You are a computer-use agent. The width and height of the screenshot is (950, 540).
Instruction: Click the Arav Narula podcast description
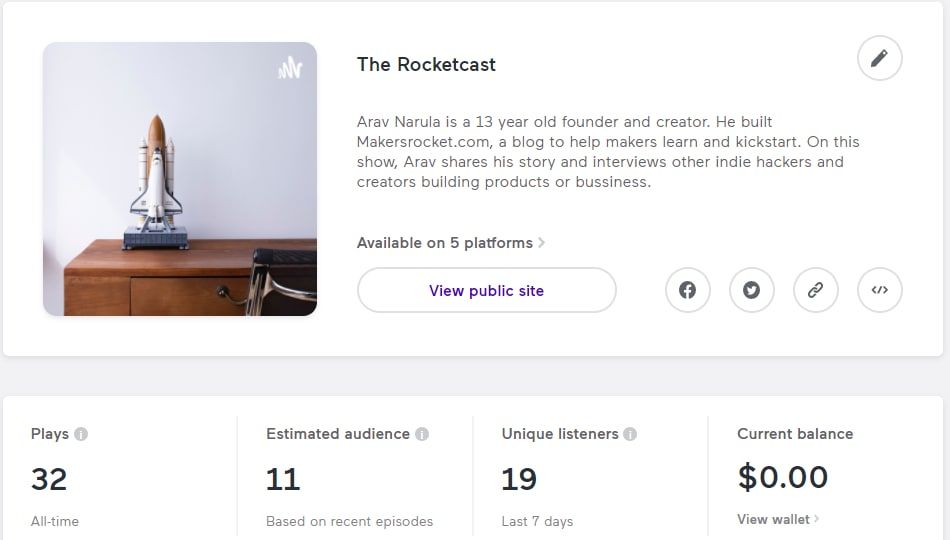point(607,152)
